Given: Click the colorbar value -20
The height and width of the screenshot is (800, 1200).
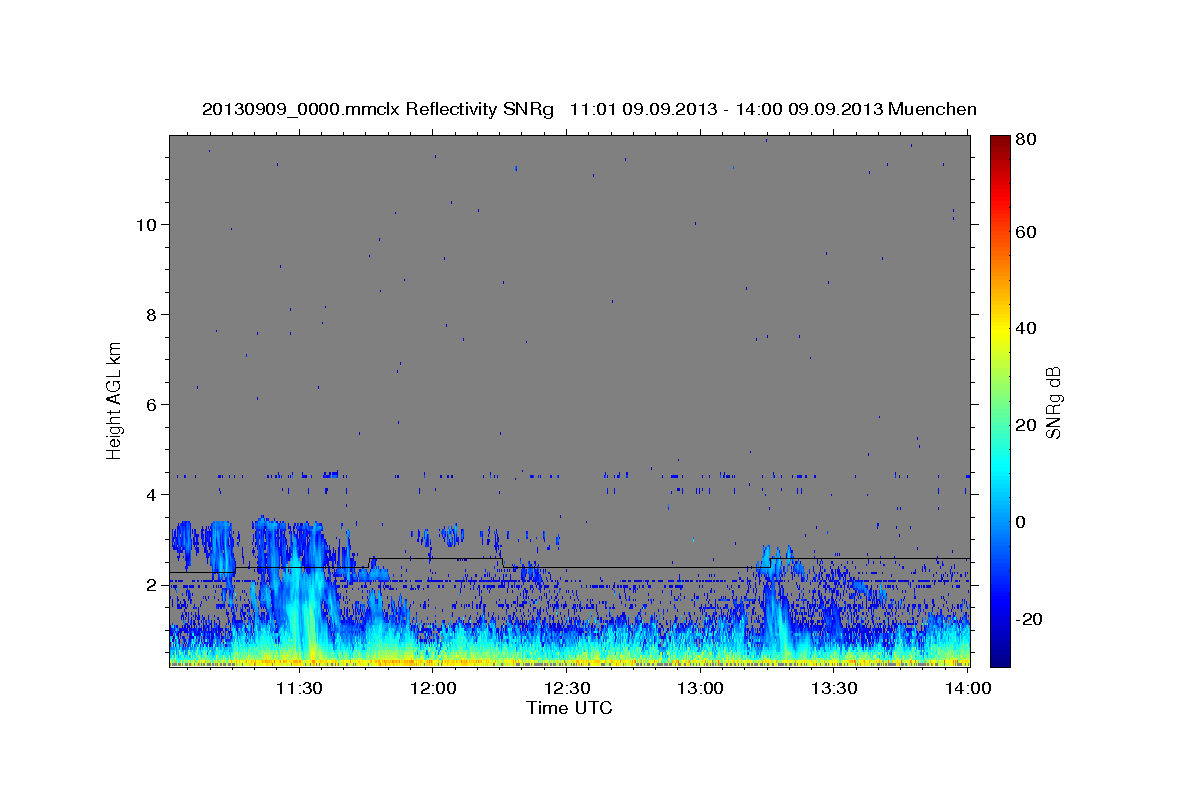Looking at the screenshot, I should 1029,619.
